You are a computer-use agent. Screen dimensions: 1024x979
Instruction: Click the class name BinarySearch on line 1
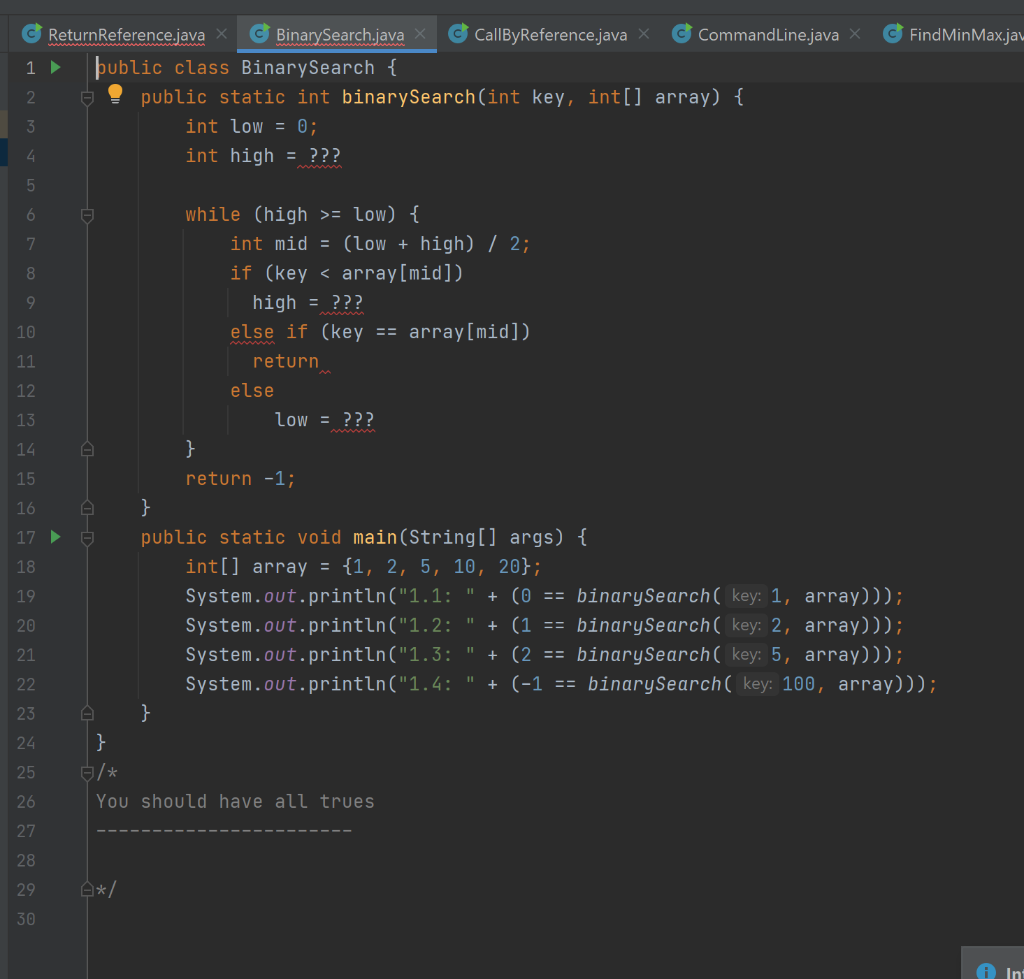tap(308, 68)
